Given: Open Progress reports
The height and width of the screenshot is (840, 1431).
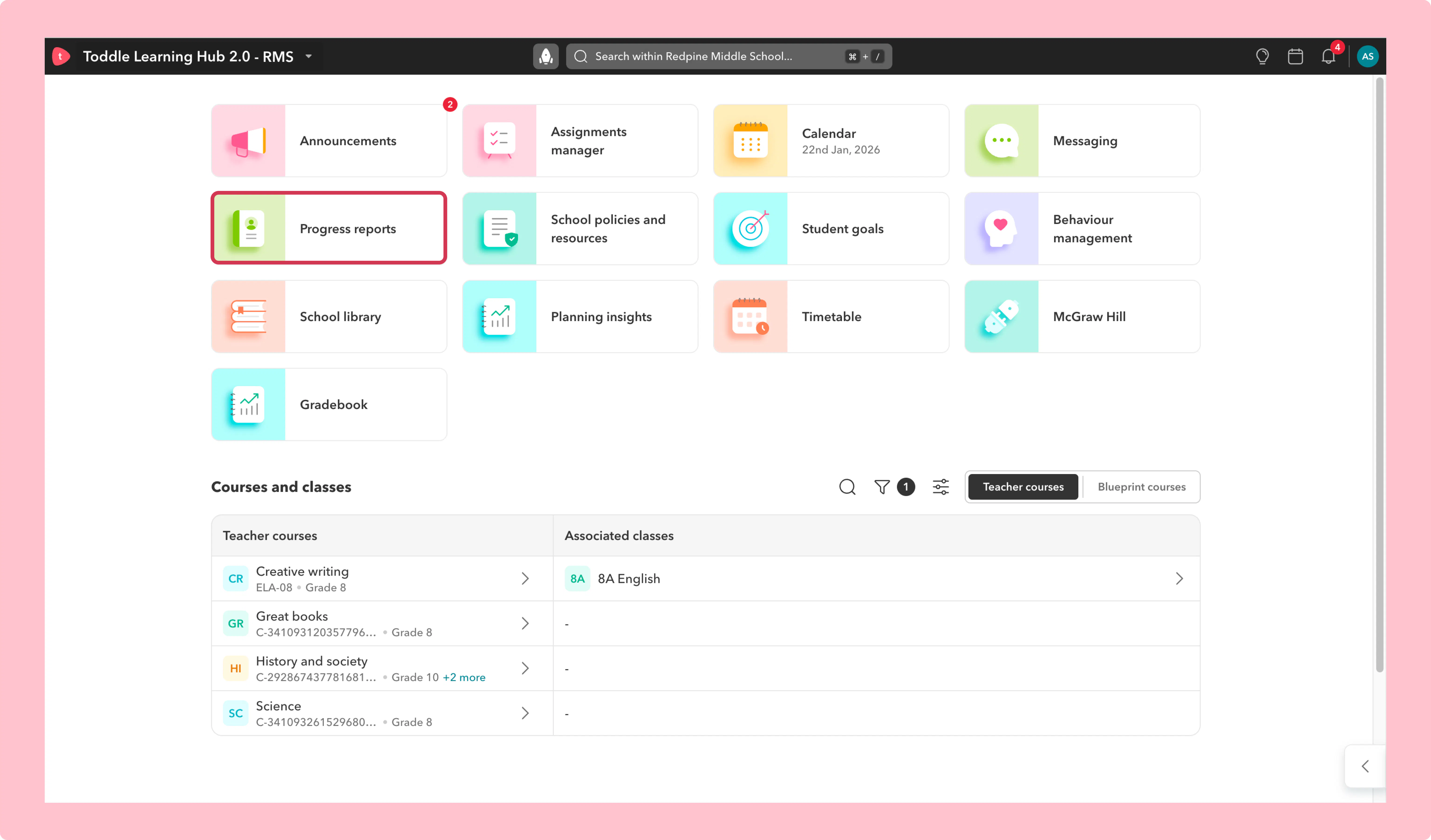Looking at the screenshot, I should [329, 228].
